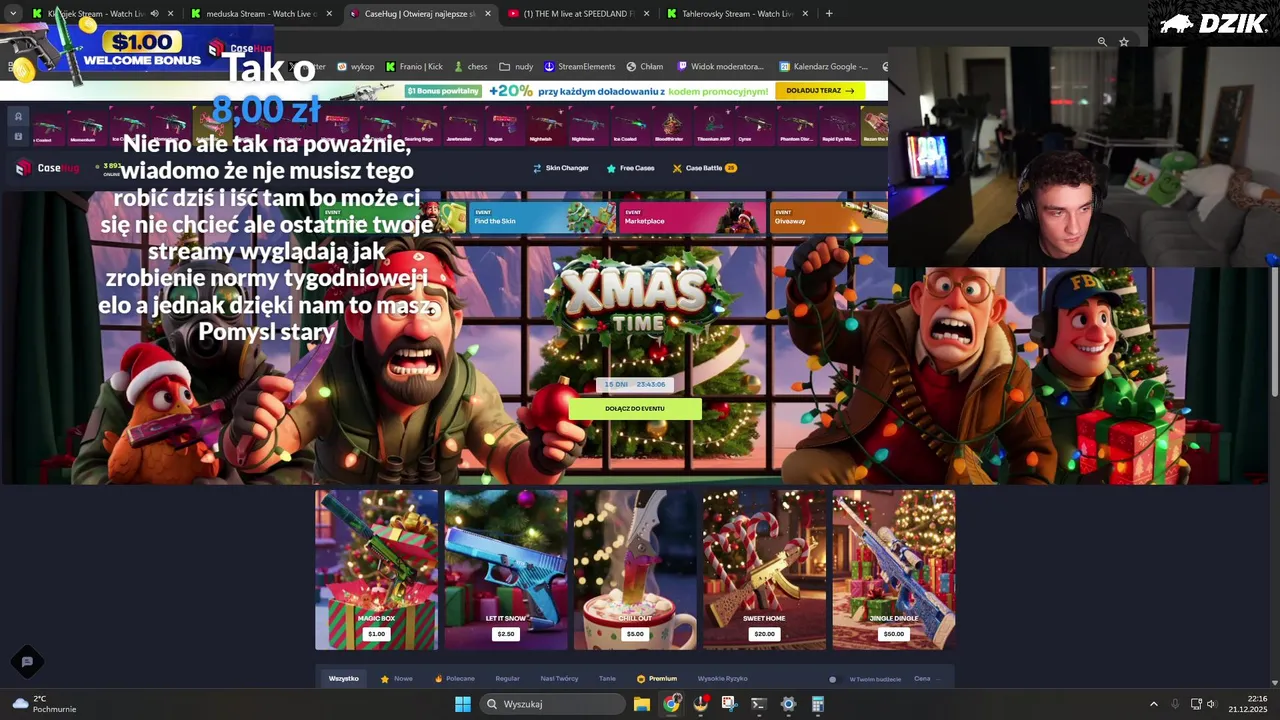Screen dimensions: 1280x720
Task: Open Free Cases from the site menu
Action: (630, 168)
